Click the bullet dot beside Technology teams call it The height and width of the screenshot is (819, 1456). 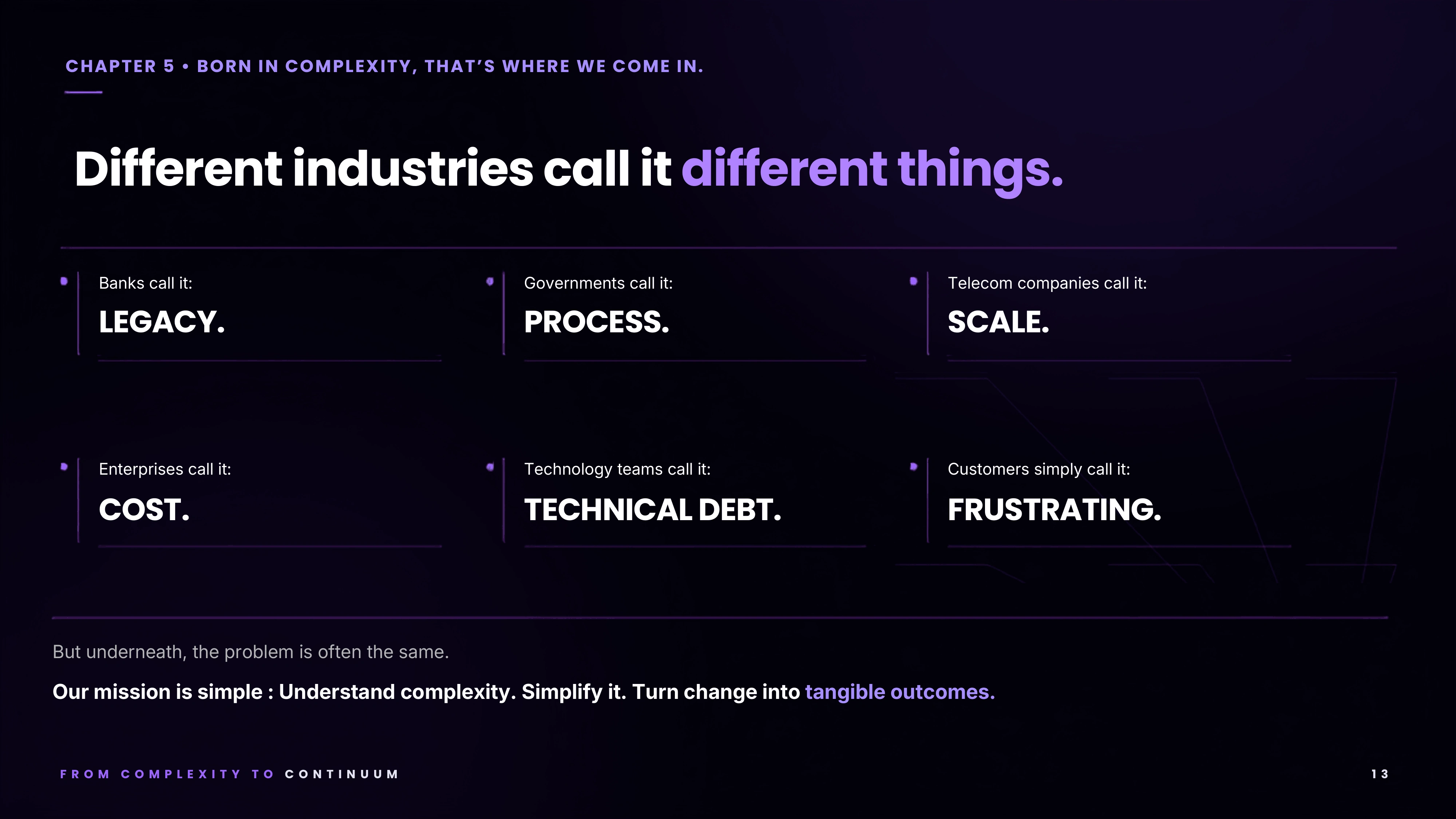(x=490, y=467)
